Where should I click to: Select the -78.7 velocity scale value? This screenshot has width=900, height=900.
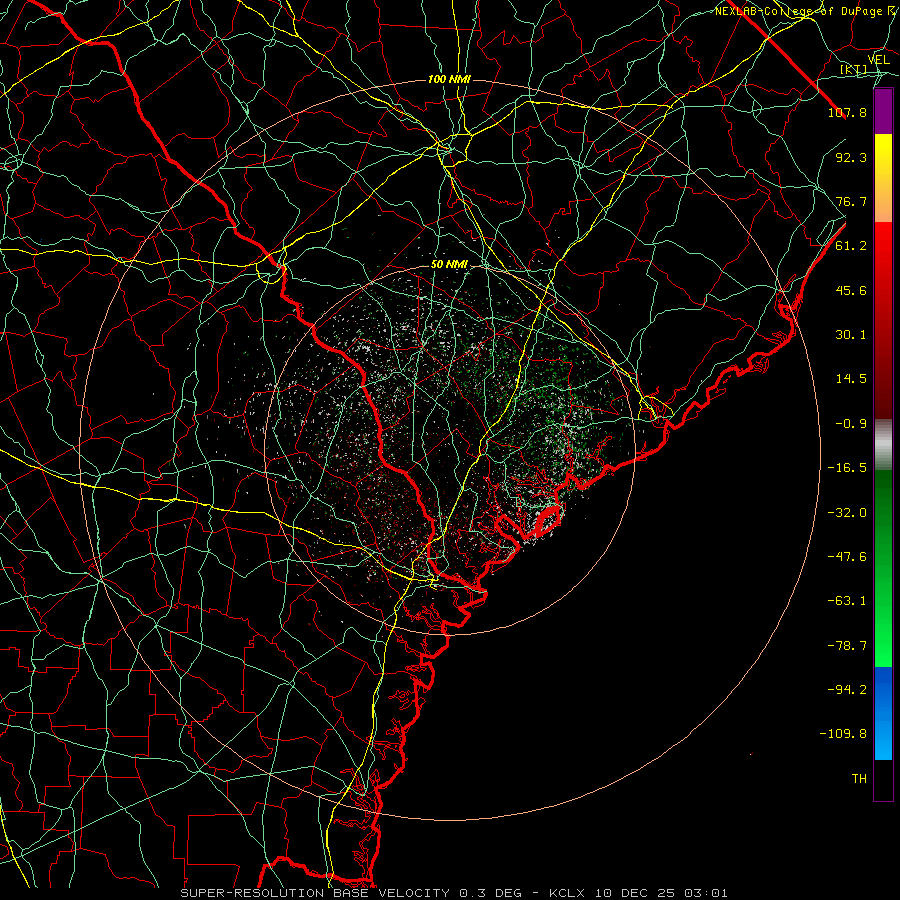[x=847, y=646]
